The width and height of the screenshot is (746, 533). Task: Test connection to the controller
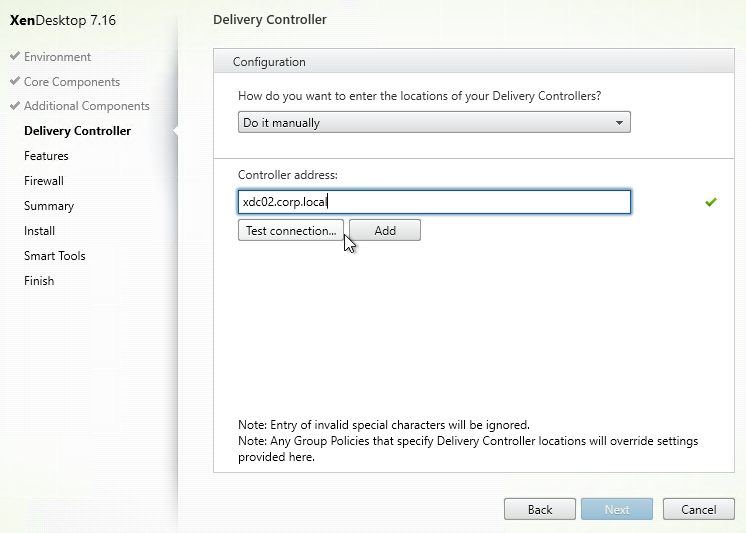coord(291,230)
